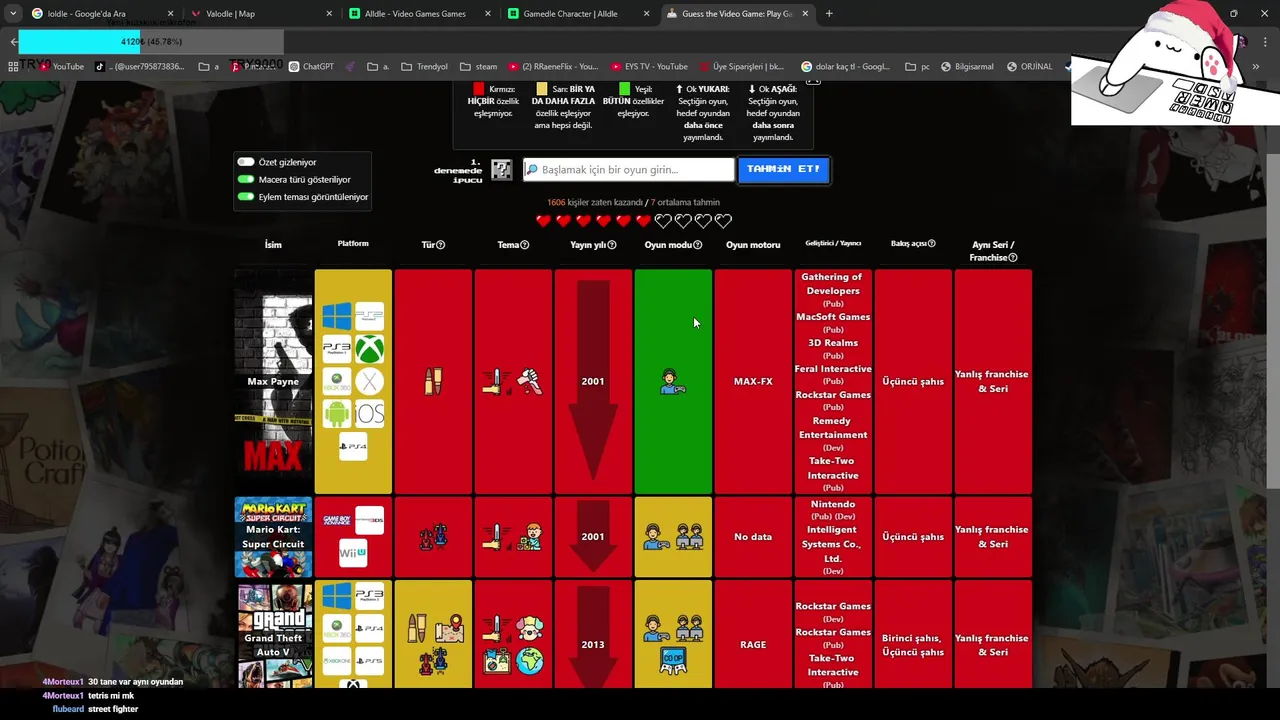Click the map adventure genre icon in GTA V row

(x=449, y=628)
